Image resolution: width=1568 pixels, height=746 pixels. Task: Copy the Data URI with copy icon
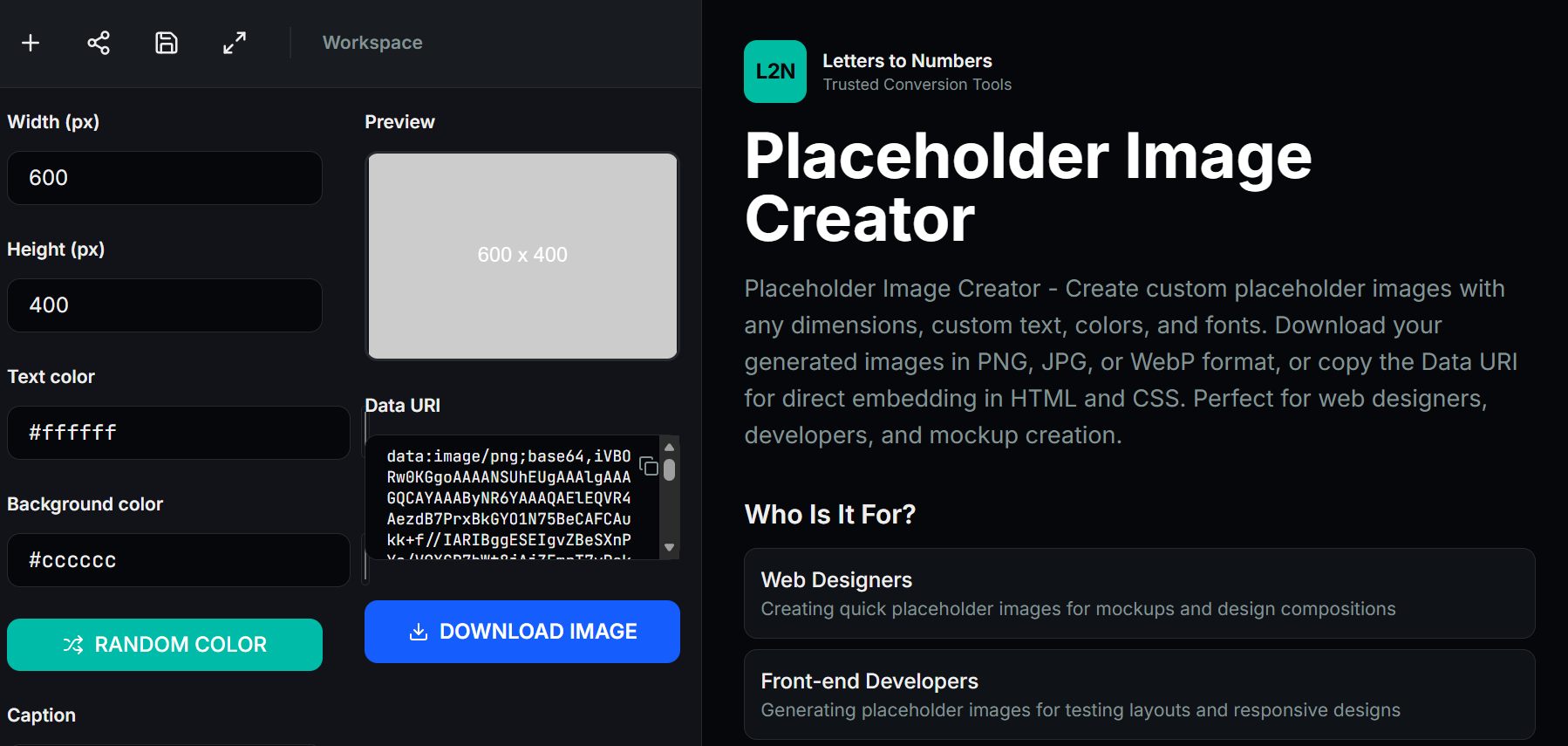tap(649, 466)
